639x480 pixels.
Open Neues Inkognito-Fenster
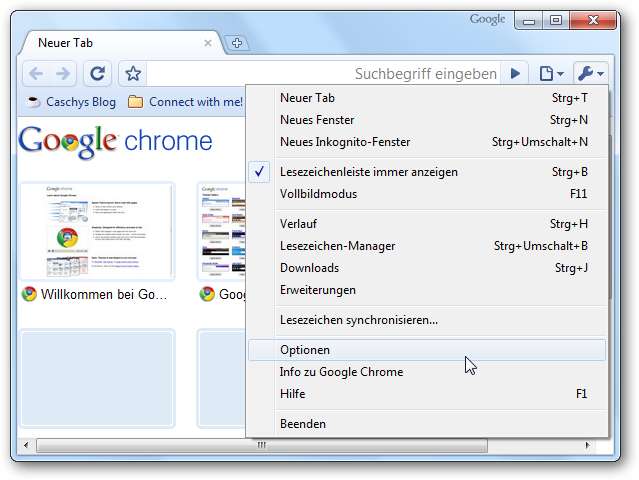pos(427,142)
